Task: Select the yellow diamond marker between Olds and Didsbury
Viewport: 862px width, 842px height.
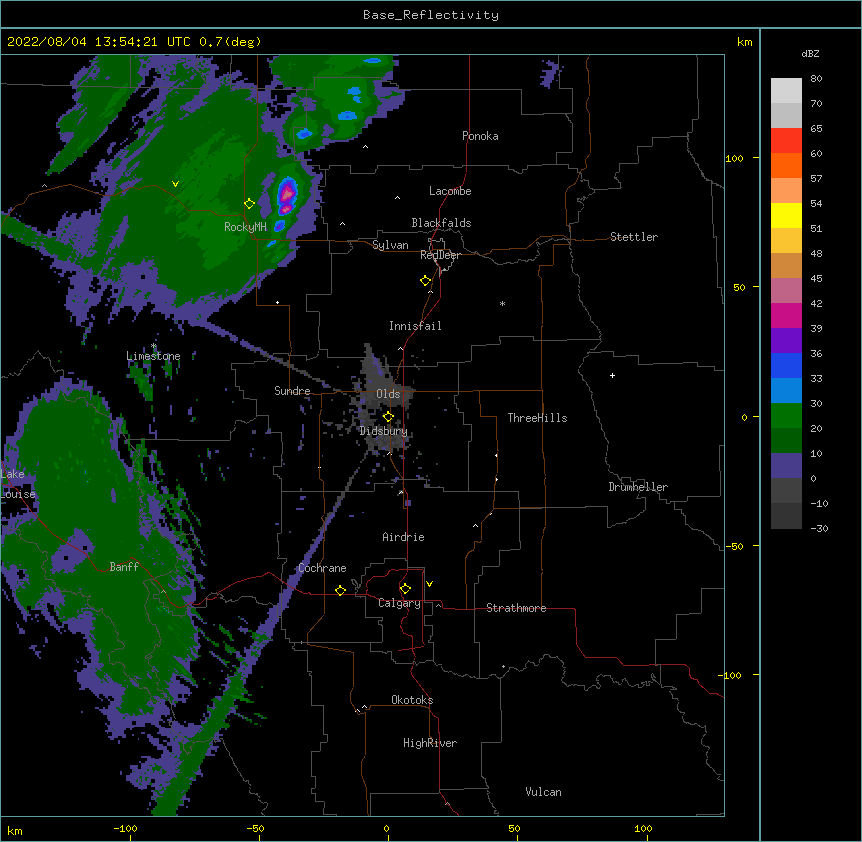Action: (388, 417)
